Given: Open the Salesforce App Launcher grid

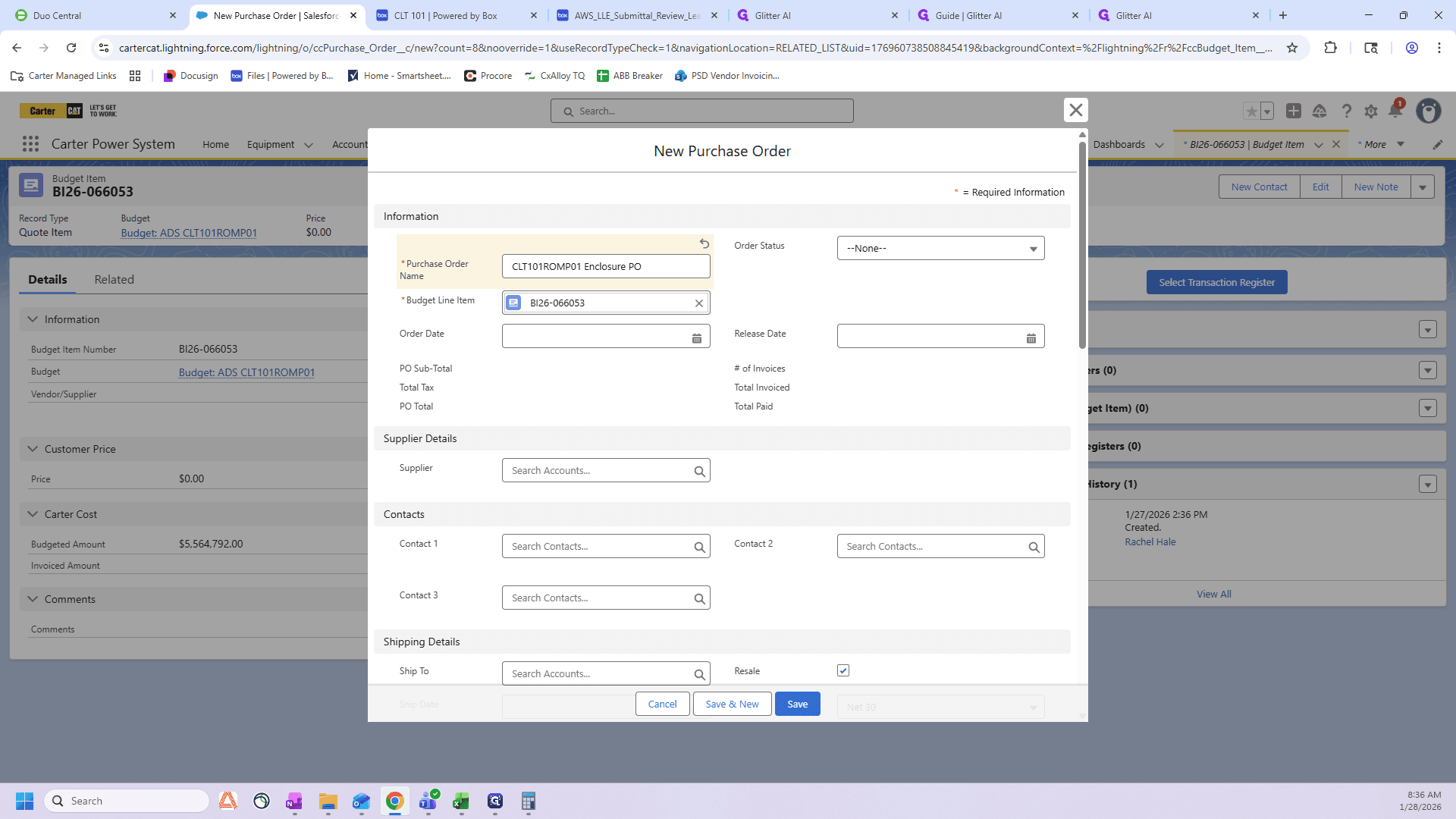Looking at the screenshot, I should 30,144.
